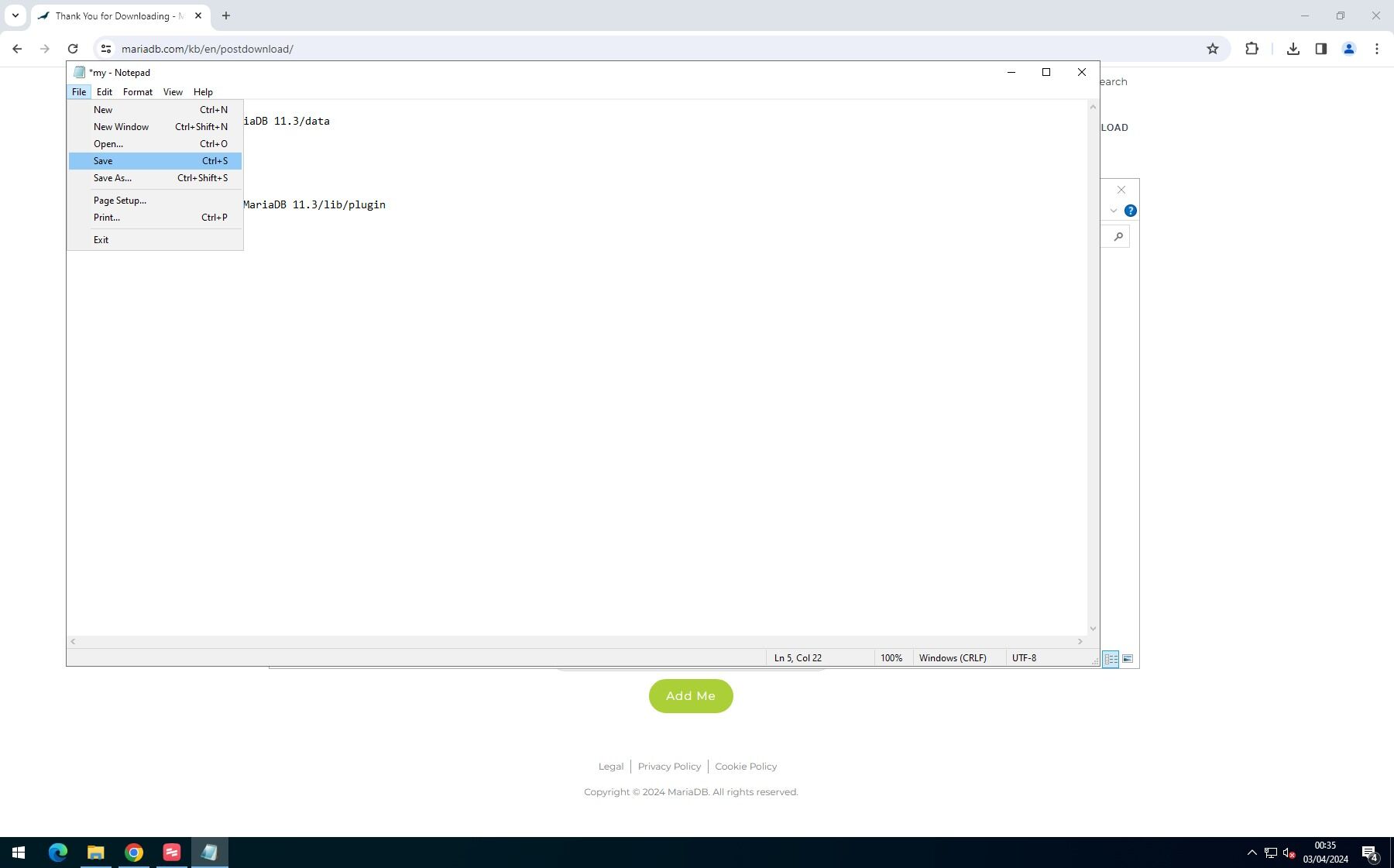Click the Notepad title bar icon

pyautogui.click(x=79, y=72)
